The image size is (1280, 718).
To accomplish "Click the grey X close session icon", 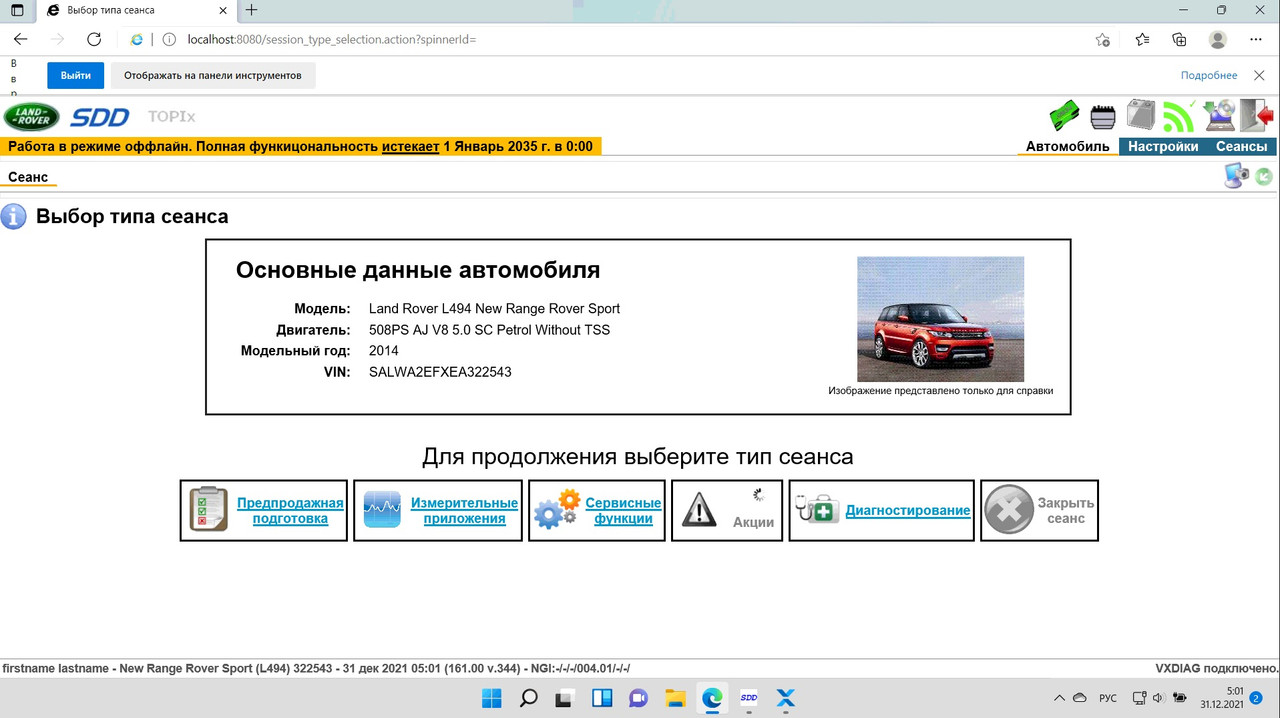I will [x=1009, y=510].
